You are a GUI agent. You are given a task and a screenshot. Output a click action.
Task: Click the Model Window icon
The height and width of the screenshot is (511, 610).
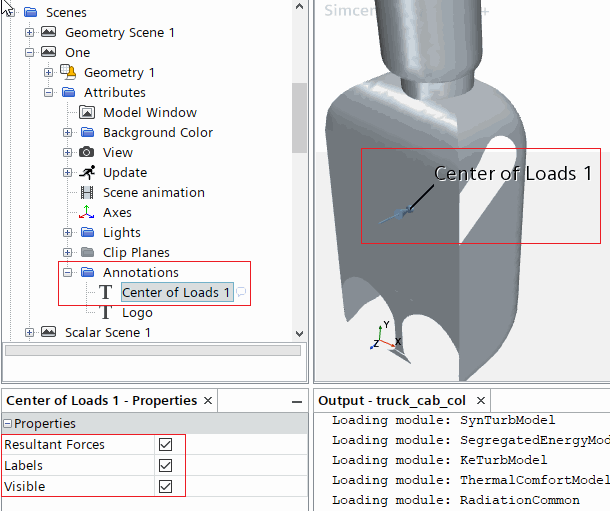click(87, 112)
